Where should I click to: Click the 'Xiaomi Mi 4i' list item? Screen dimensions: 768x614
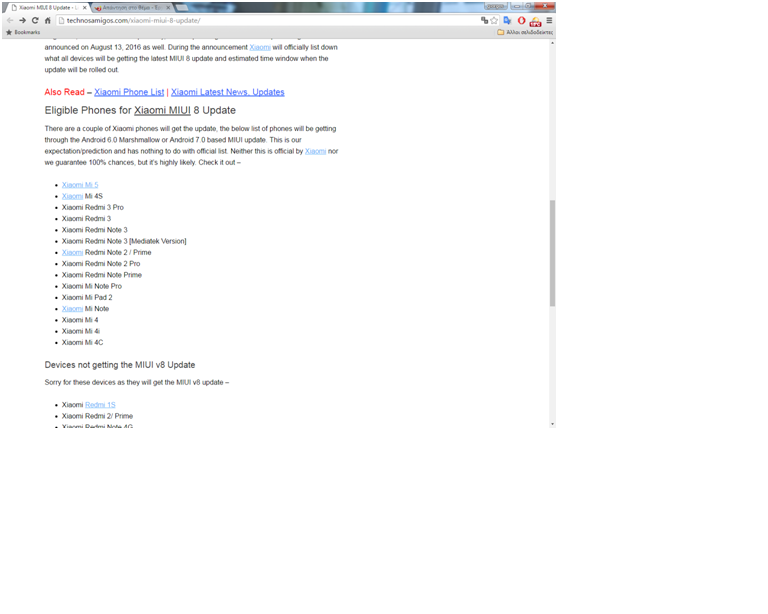(81, 331)
